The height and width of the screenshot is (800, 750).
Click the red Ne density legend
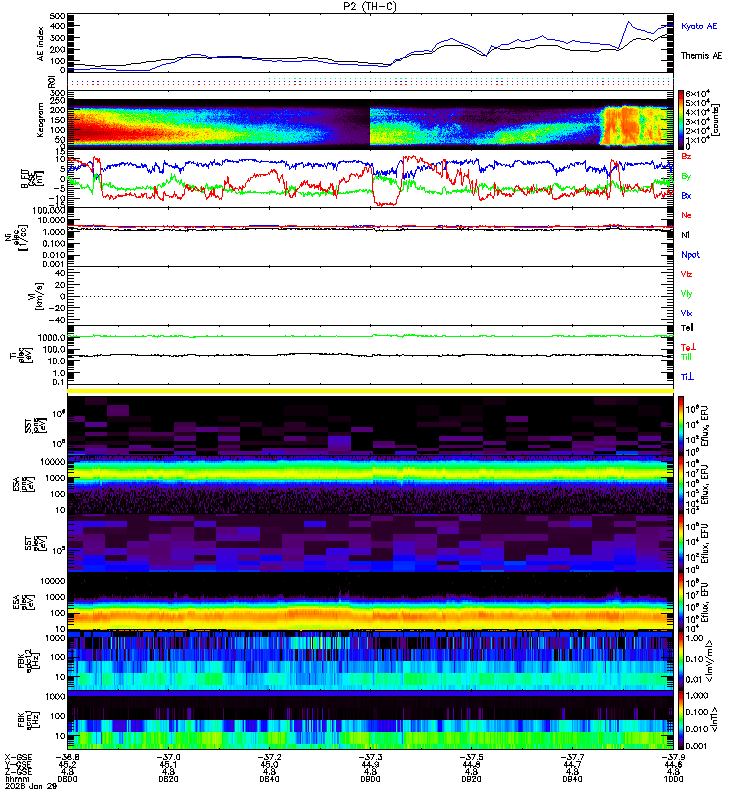point(686,215)
